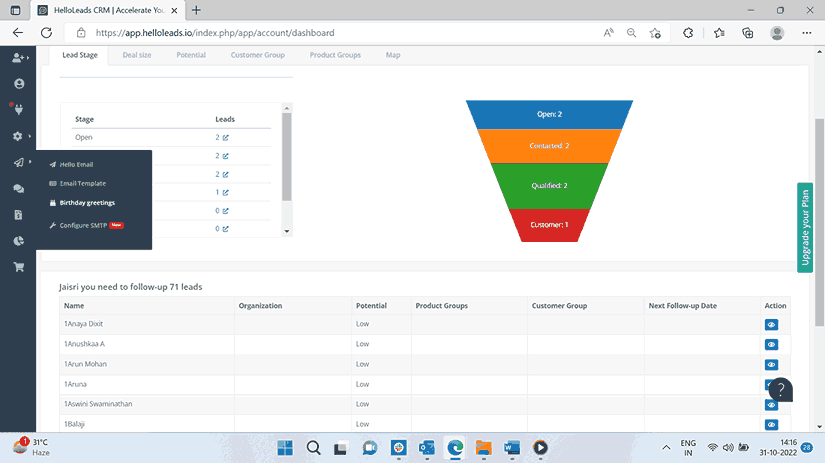Open Word from the taskbar
The image size is (825, 463).
511,448
